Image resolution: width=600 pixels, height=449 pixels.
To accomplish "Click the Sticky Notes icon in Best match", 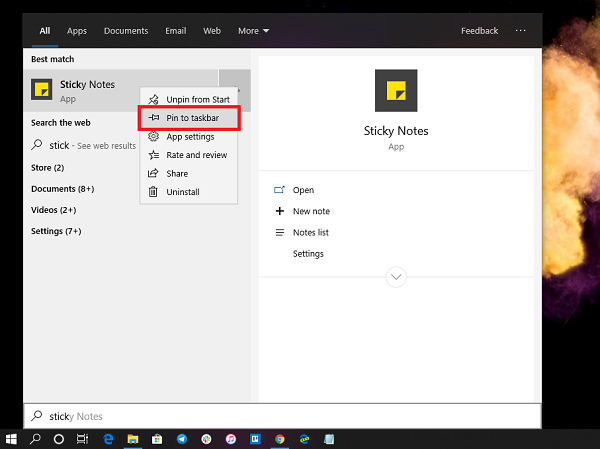I will pyautogui.click(x=42, y=91).
